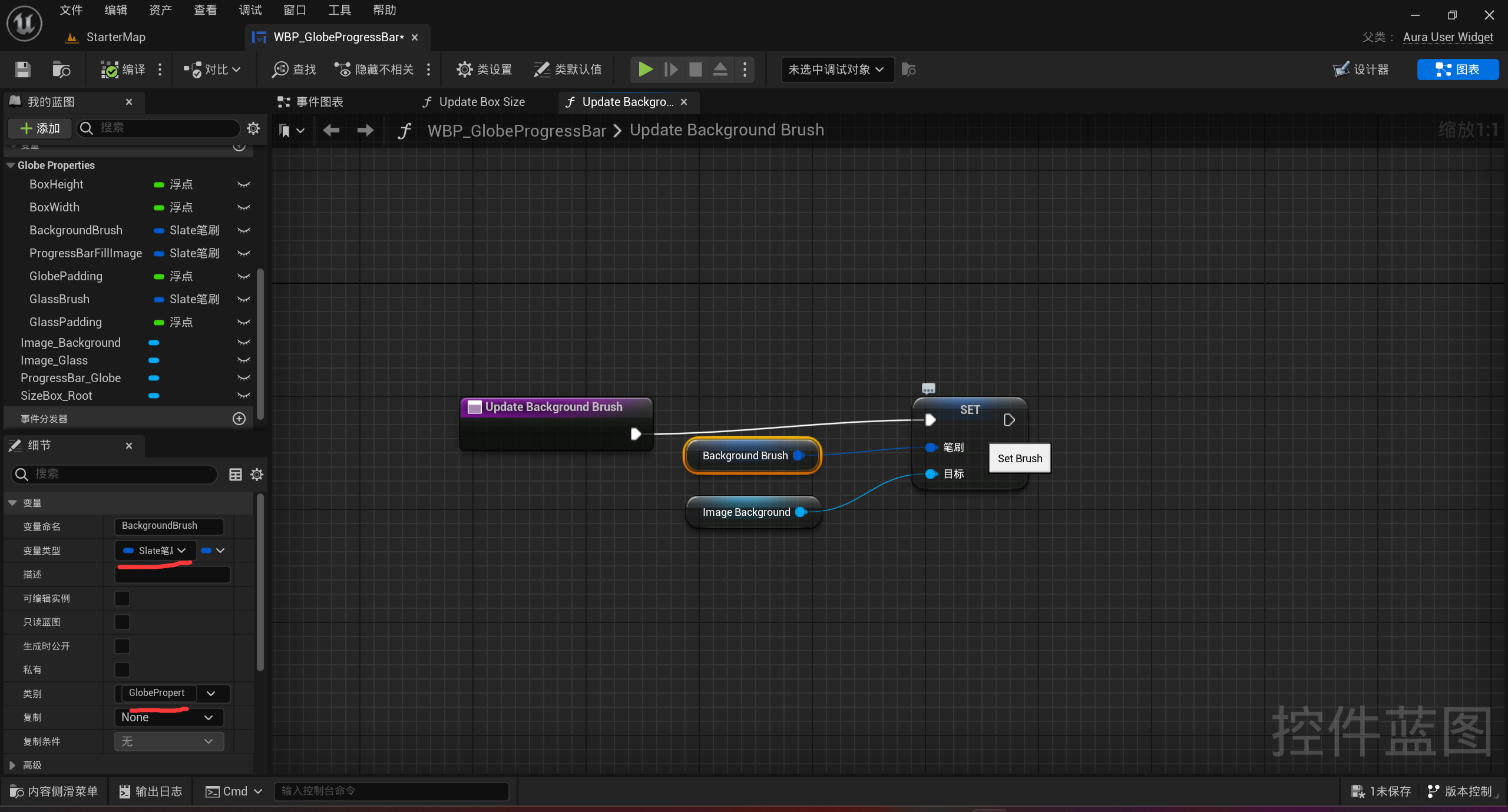Compile the blueprint
Image resolution: width=1508 pixels, height=812 pixels.
[x=123, y=69]
